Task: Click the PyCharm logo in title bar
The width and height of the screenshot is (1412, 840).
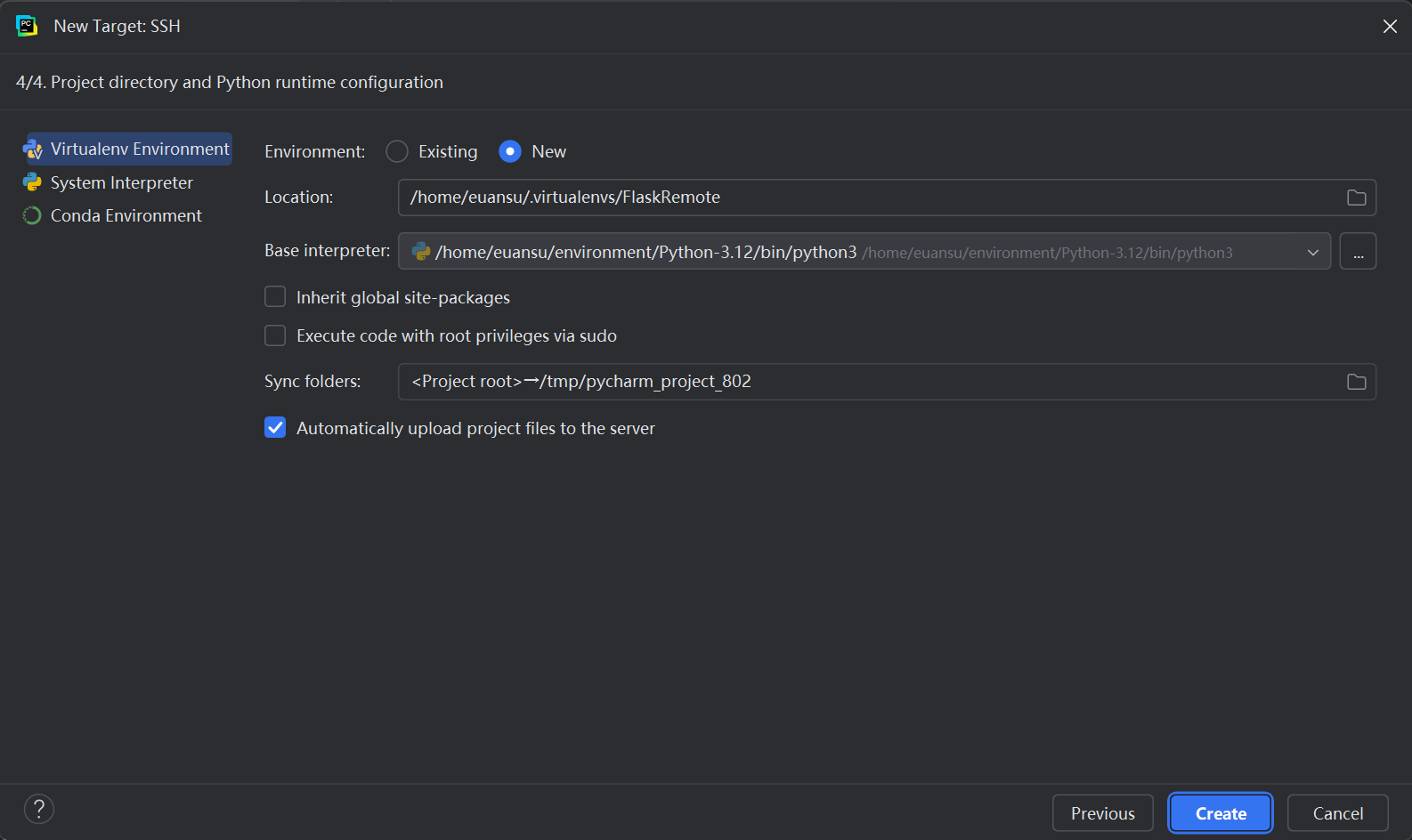Action: click(27, 26)
